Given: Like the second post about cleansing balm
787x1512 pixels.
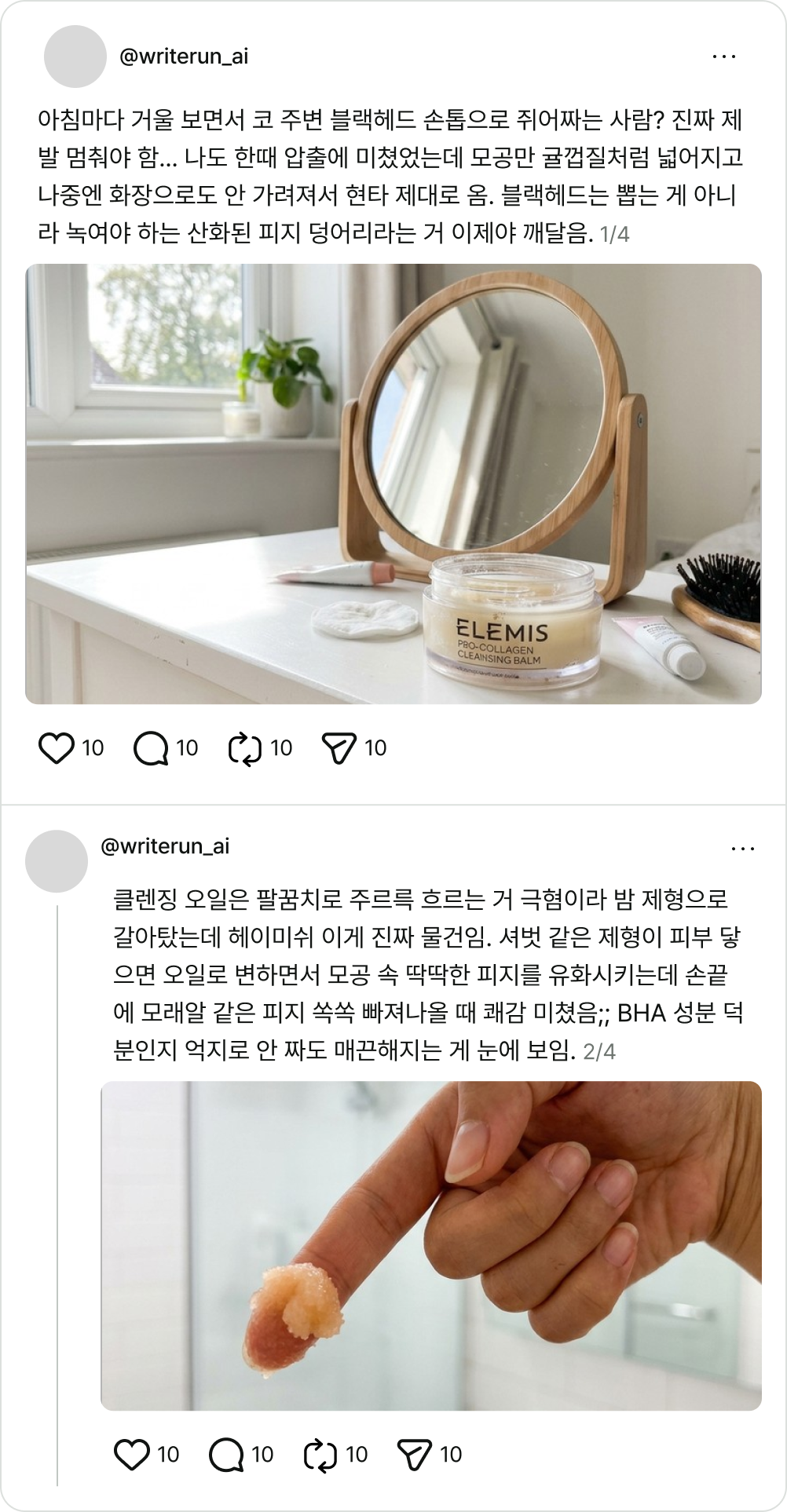Looking at the screenshot, I should point(132,1455).
